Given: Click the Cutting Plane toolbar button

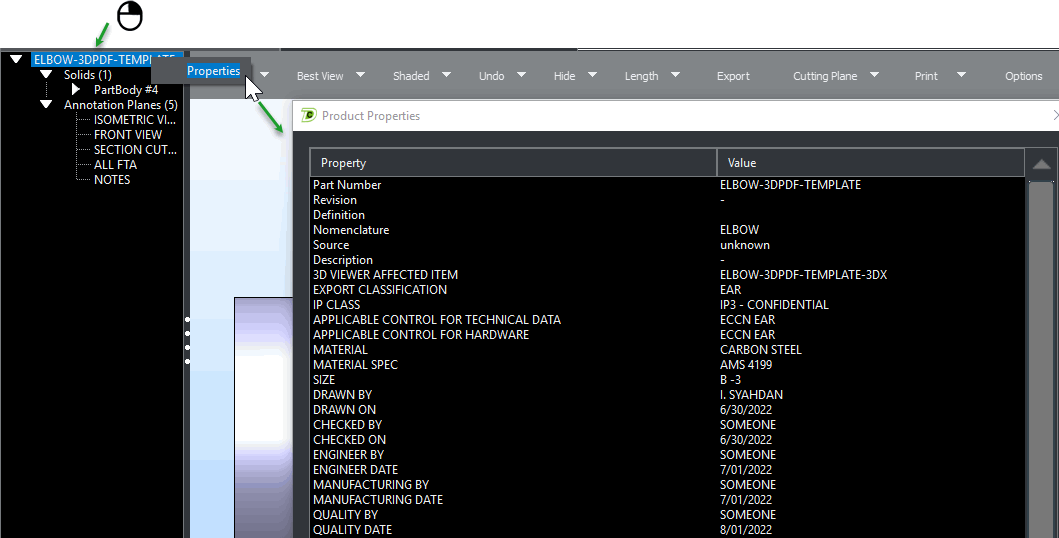Looking at the screenshot, I should coord(825,76).
